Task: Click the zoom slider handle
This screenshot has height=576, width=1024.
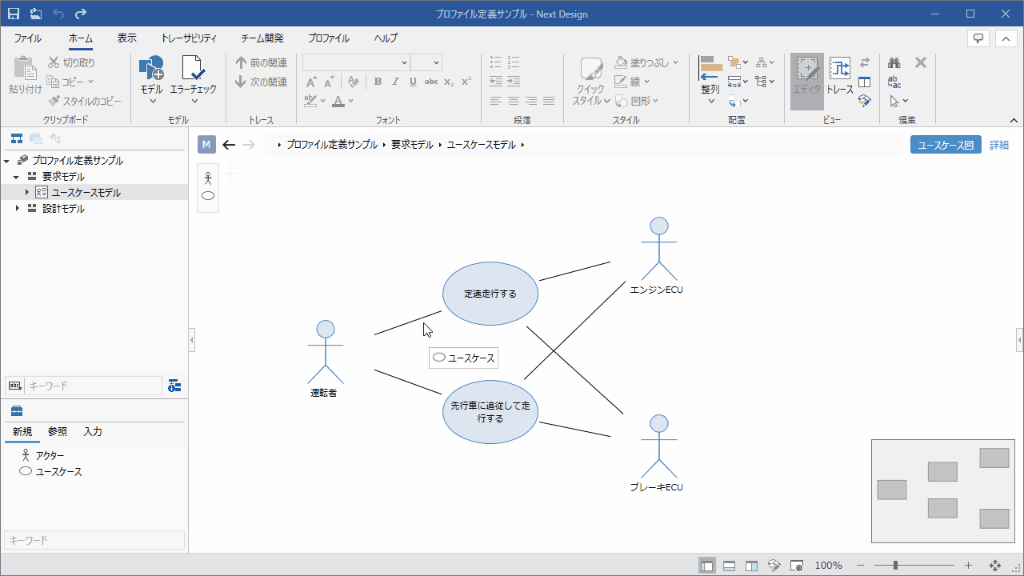Action: 895,566
